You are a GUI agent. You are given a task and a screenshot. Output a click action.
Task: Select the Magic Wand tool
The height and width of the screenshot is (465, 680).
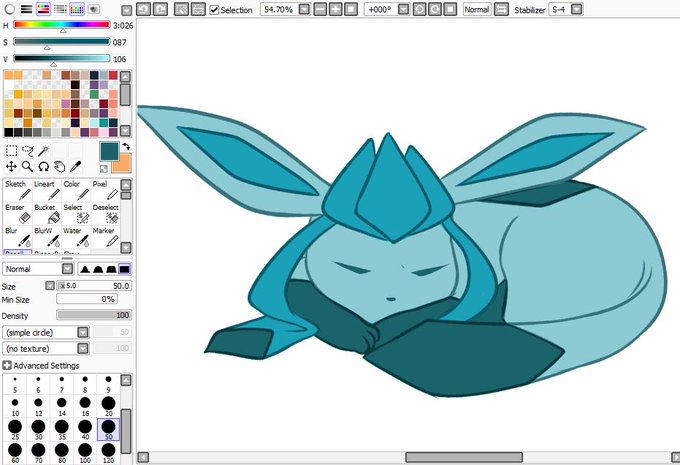click(43, 151)
